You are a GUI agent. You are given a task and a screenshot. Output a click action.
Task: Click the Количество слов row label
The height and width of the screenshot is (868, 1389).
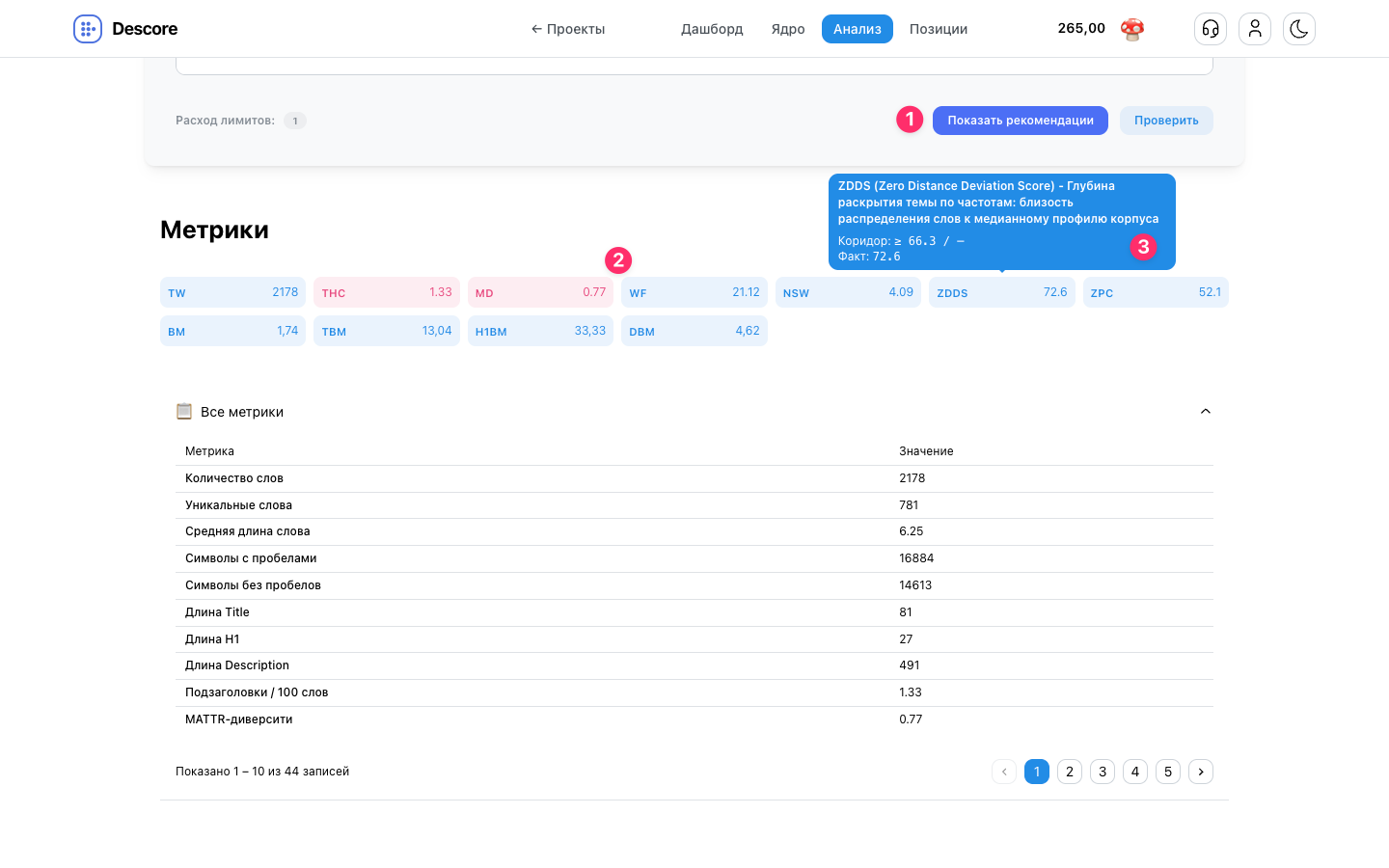pos(234,478)
